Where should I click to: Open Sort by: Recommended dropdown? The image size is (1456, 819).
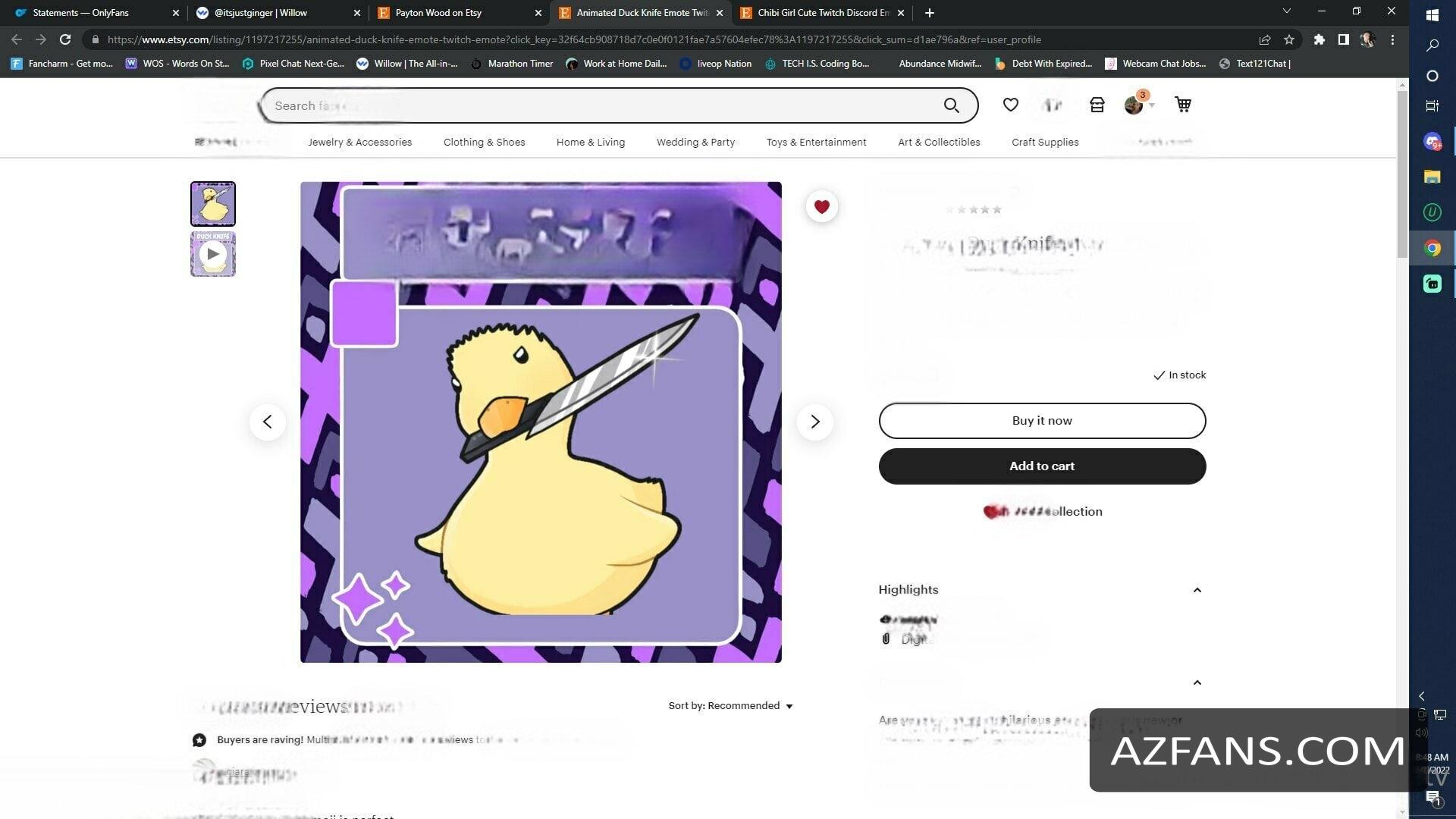tap(730, 706)
